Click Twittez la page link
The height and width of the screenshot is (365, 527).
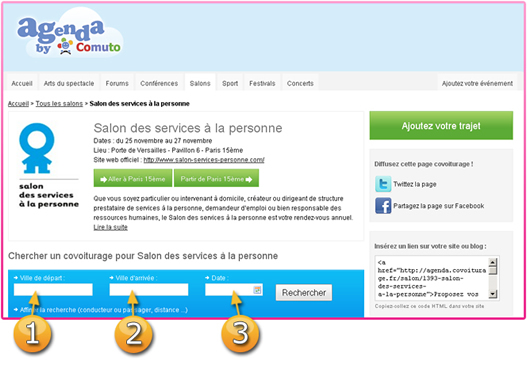tap(415, 184)
